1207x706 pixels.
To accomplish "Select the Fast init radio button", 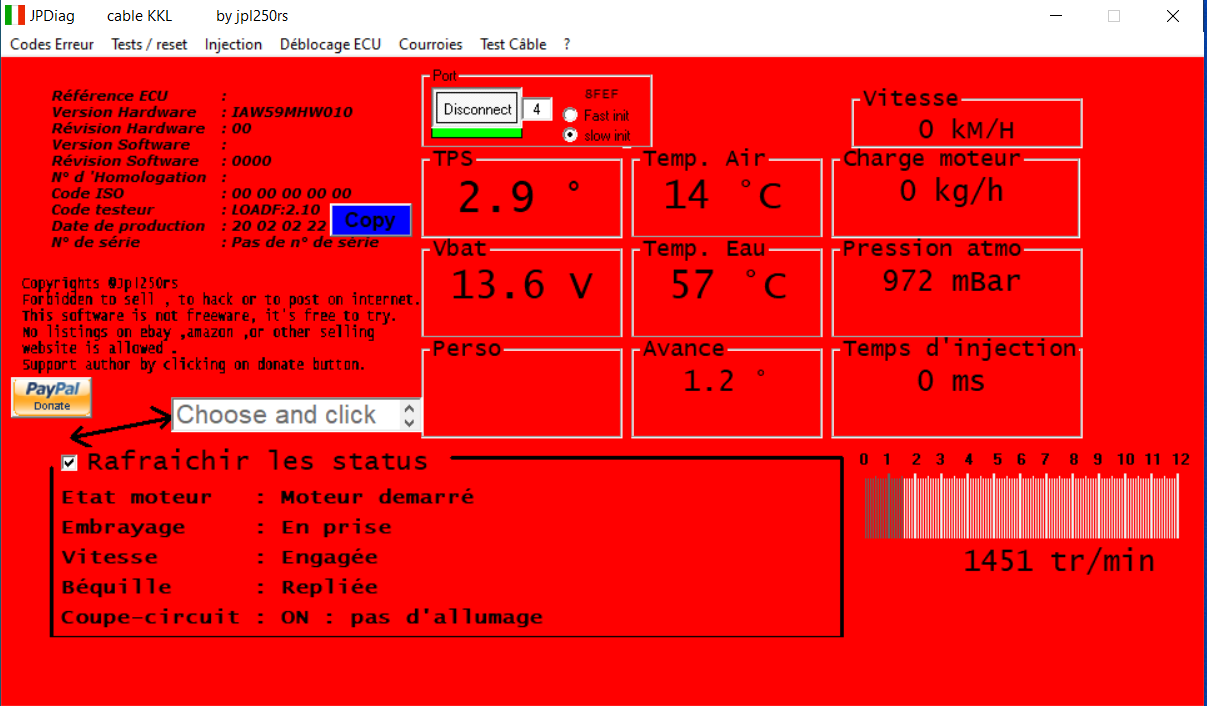I will (x=570, y=115).
